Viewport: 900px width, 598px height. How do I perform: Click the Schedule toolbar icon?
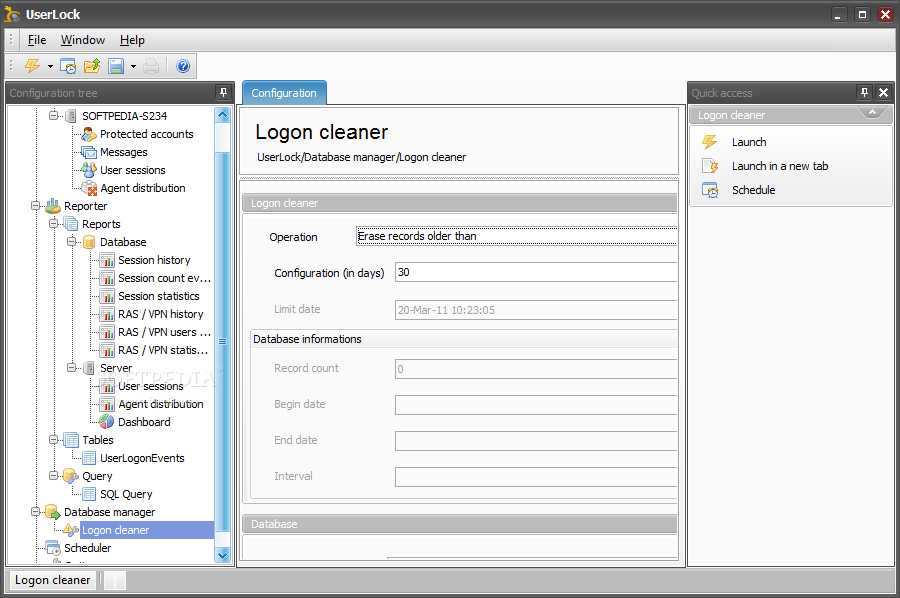[x=68, y=67]
